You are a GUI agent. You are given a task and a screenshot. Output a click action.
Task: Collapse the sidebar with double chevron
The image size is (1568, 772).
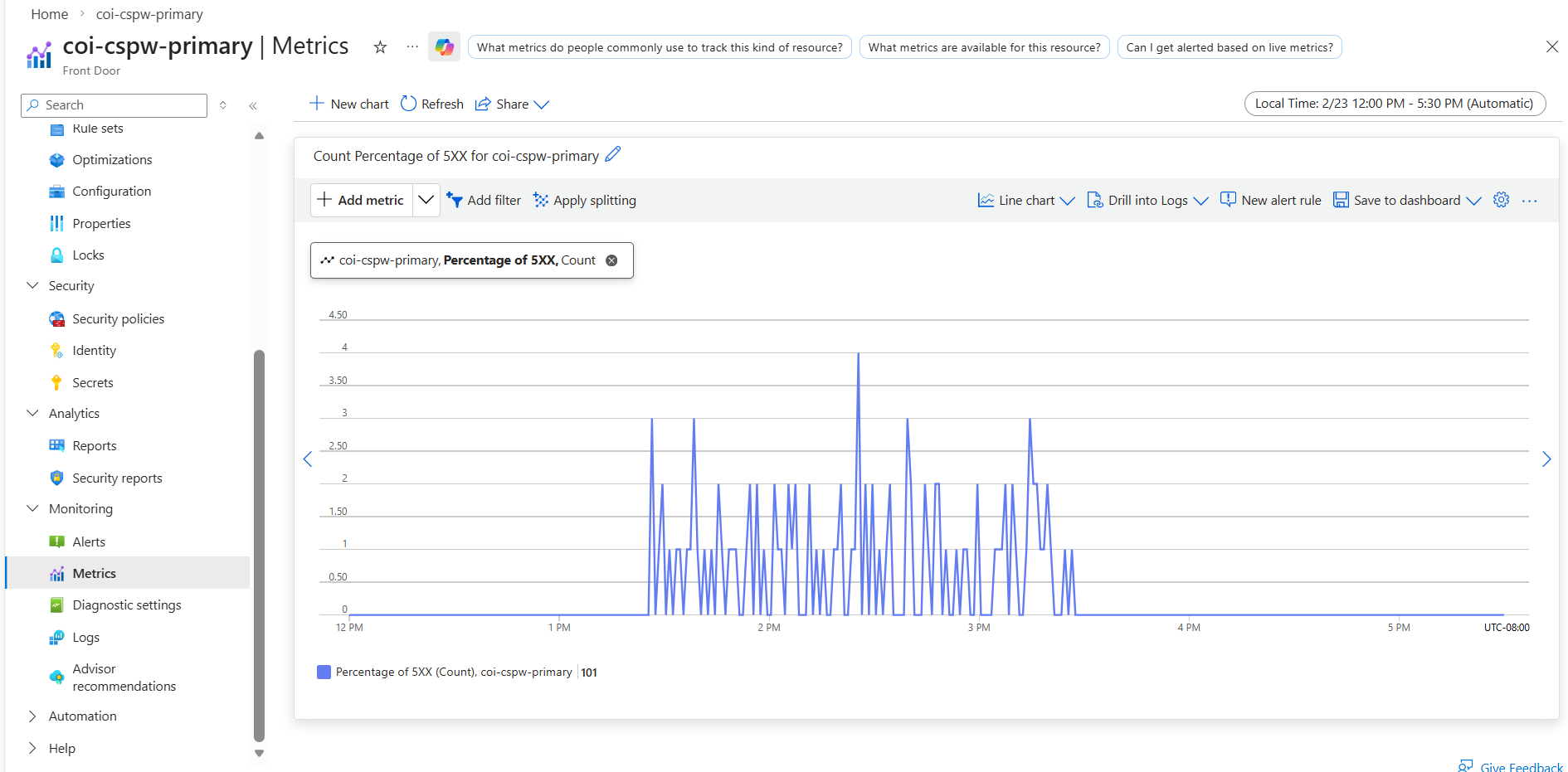(253, 105)
